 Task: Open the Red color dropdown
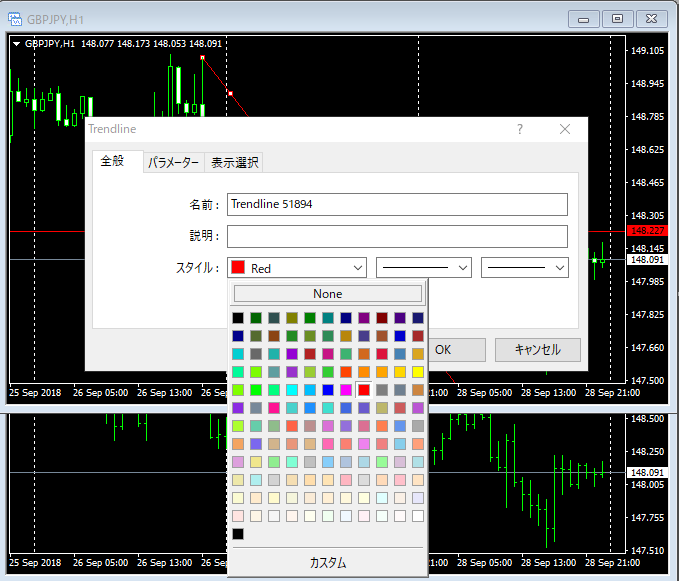(x=298, y=268)
